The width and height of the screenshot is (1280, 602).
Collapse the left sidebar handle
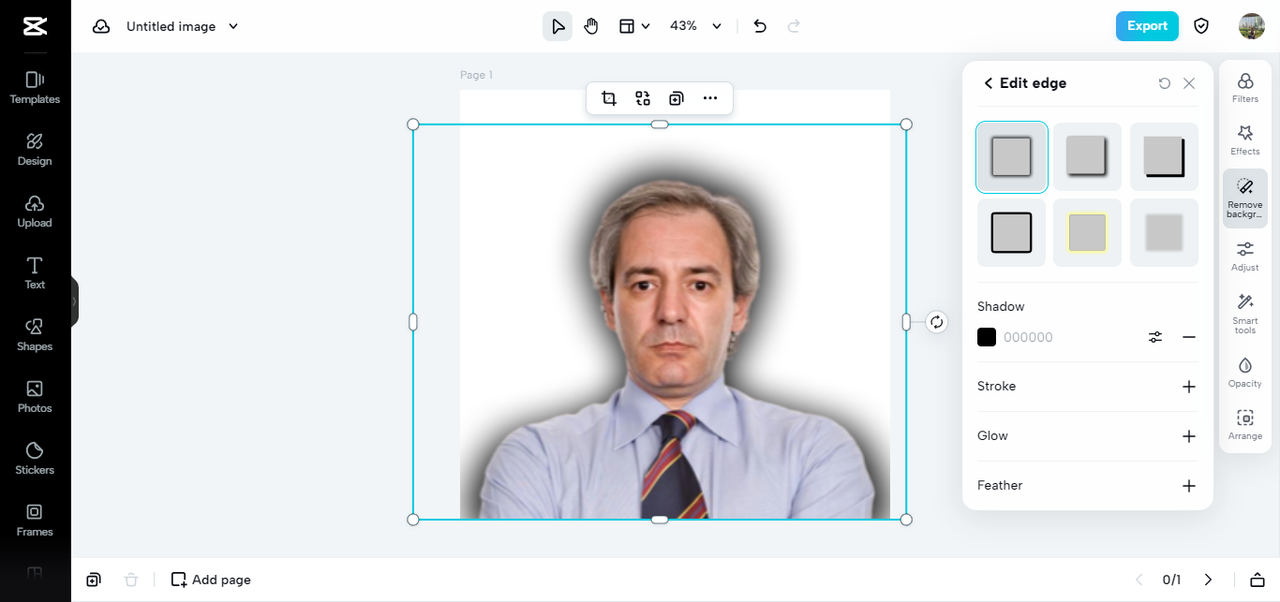[x=74, y=301]
